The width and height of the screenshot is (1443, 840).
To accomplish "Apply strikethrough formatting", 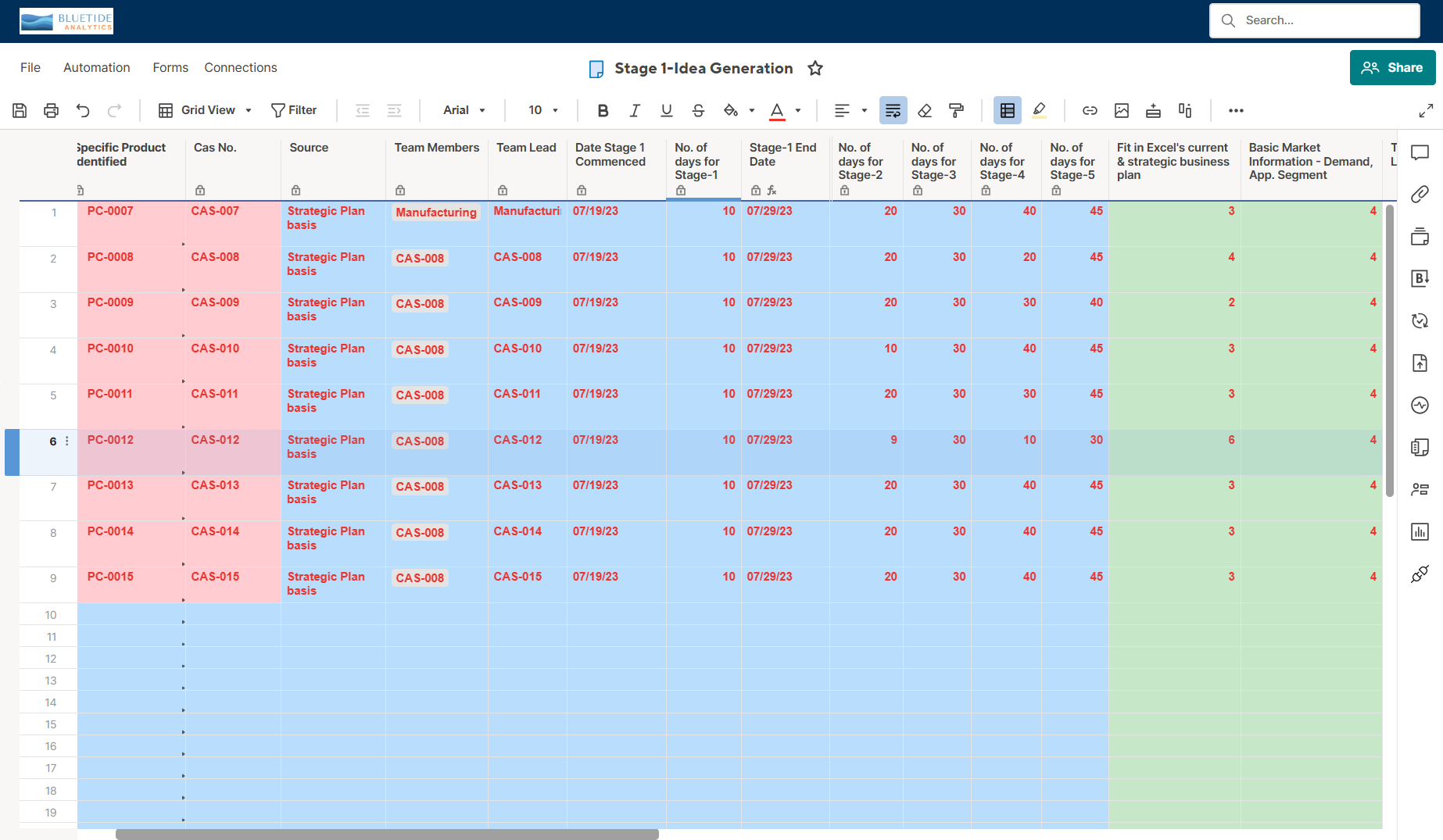I will click(x=698, y=110).
